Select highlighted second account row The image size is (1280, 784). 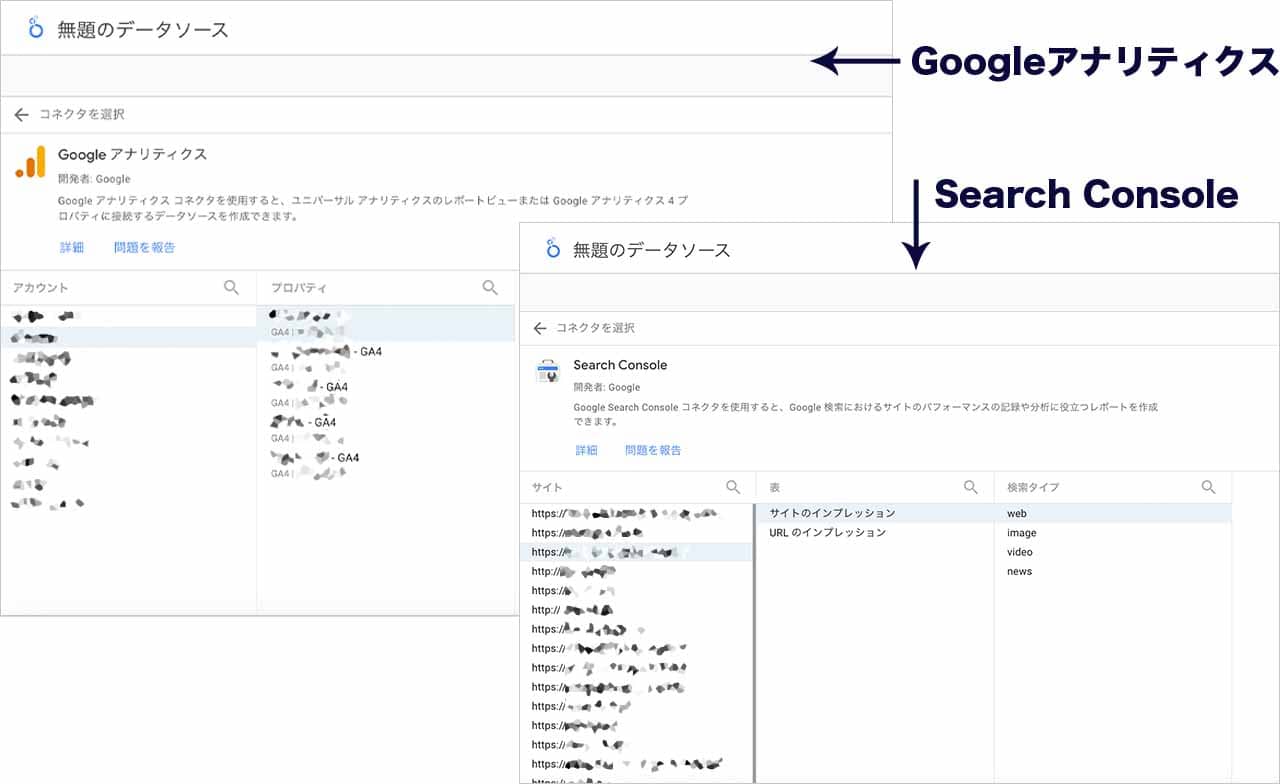point(128,338)
